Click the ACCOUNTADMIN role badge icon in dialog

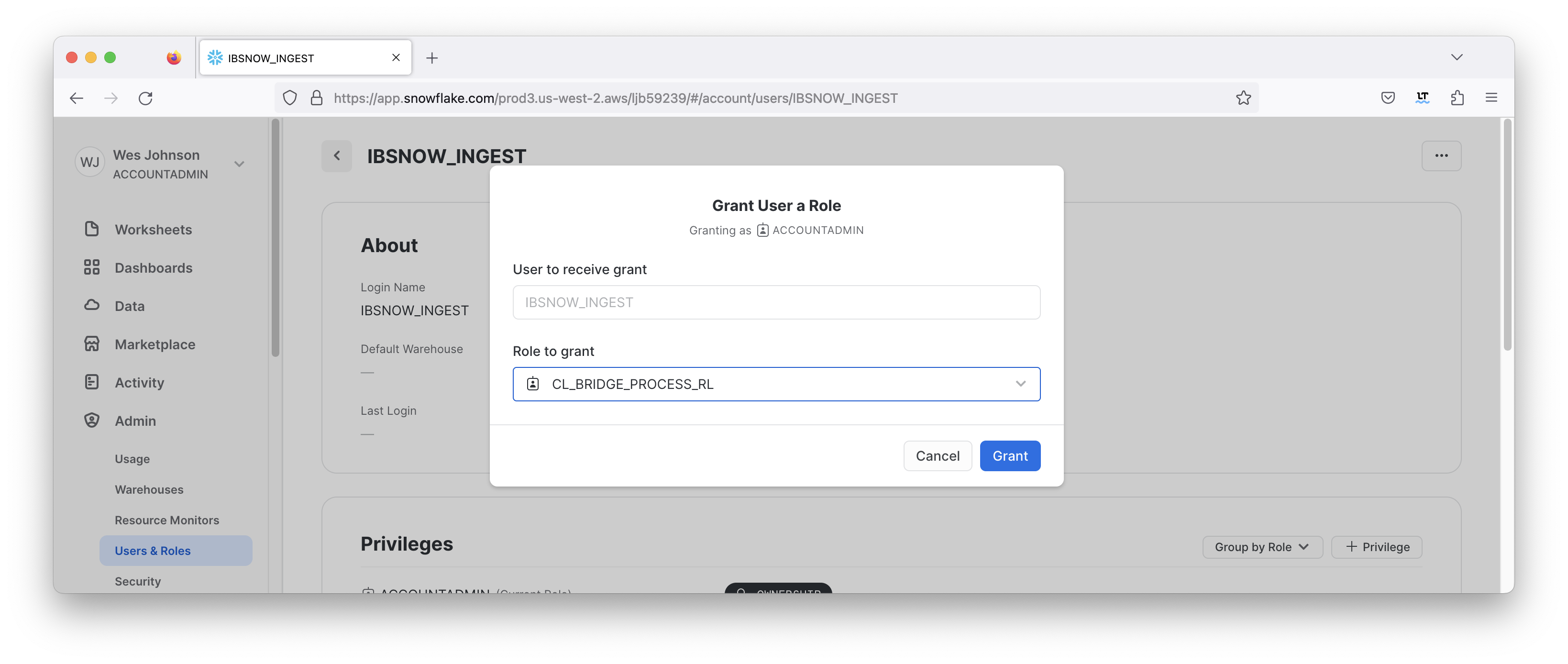762,230
